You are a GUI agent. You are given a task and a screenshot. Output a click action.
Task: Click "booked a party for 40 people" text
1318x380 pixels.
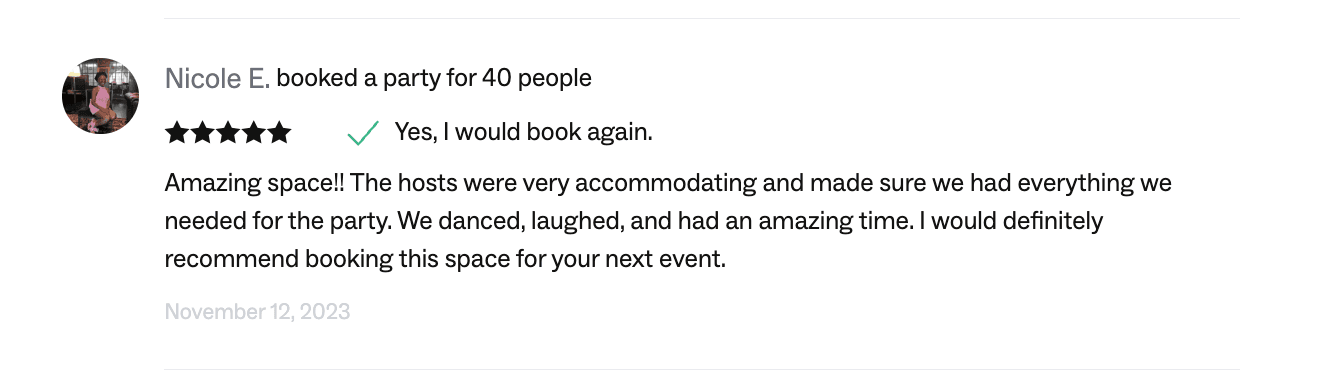coord(434,78)
